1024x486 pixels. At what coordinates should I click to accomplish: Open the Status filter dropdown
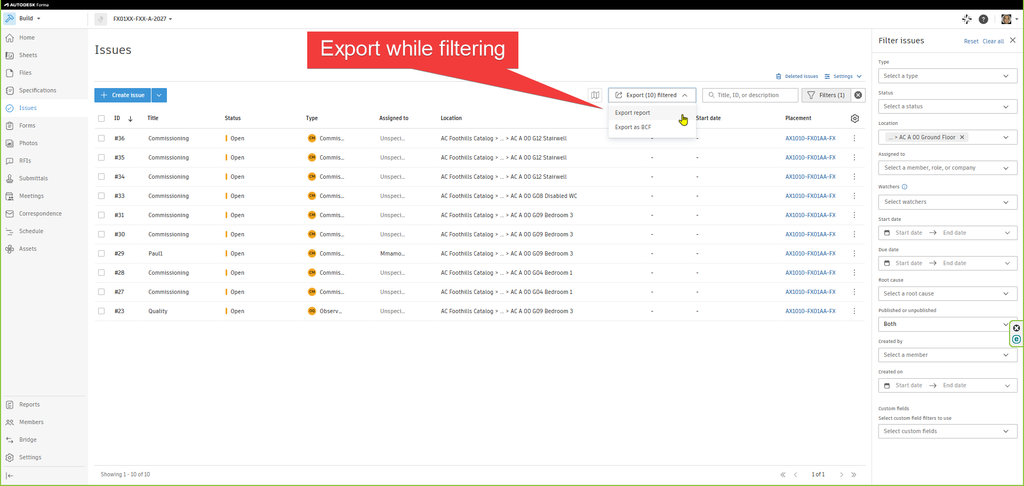point(948,106)
